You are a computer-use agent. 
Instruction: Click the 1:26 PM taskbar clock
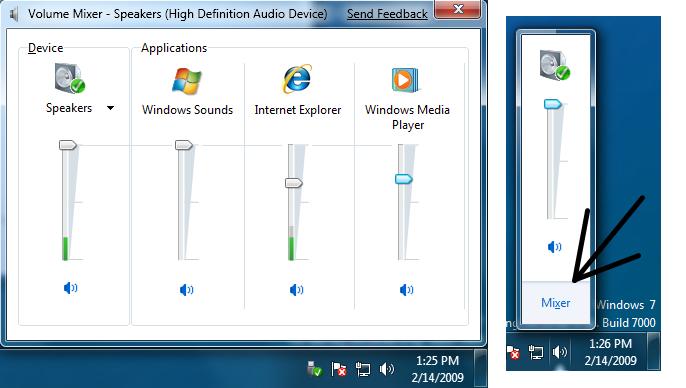610,352
